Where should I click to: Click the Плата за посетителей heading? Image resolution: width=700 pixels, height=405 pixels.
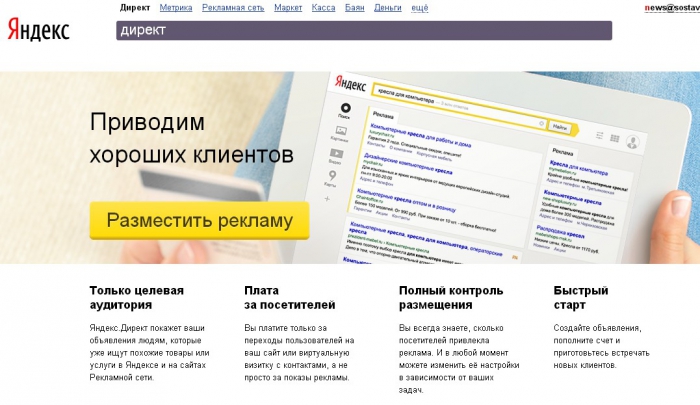pyautogui.click(x=289, y=297)
